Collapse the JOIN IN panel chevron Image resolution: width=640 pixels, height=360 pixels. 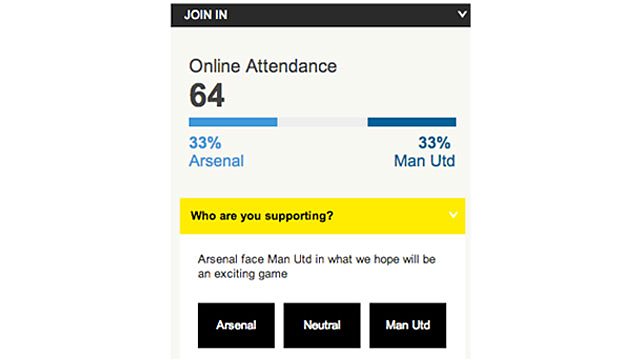coord(462,14)
